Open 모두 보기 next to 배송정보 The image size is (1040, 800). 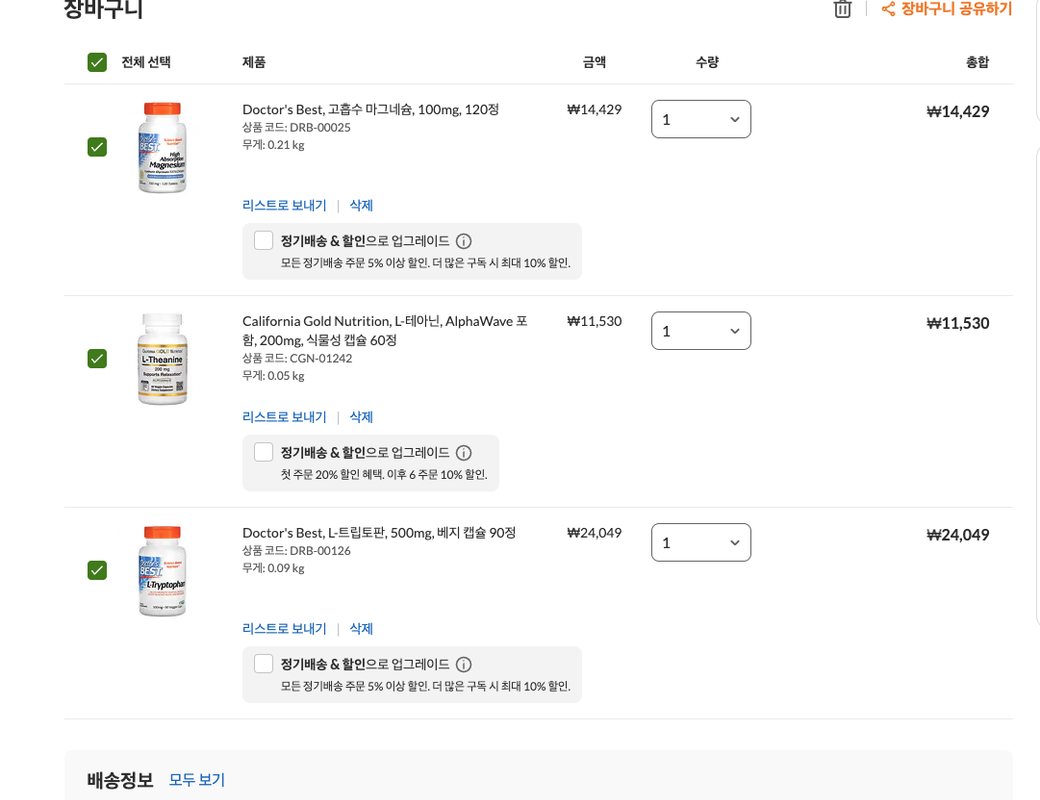click(197, 780)
